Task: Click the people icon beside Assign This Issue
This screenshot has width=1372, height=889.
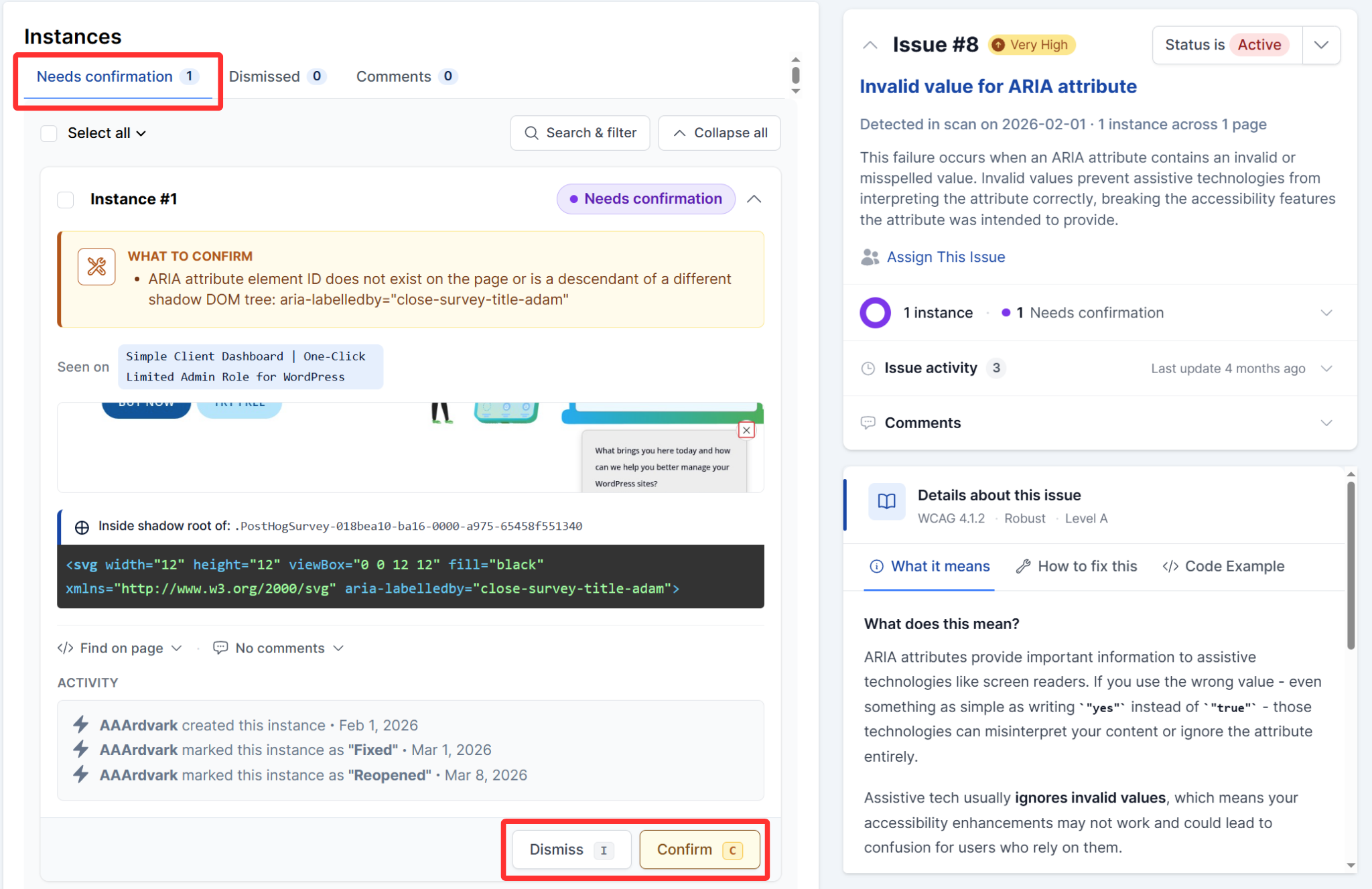Action: [870, 257]
